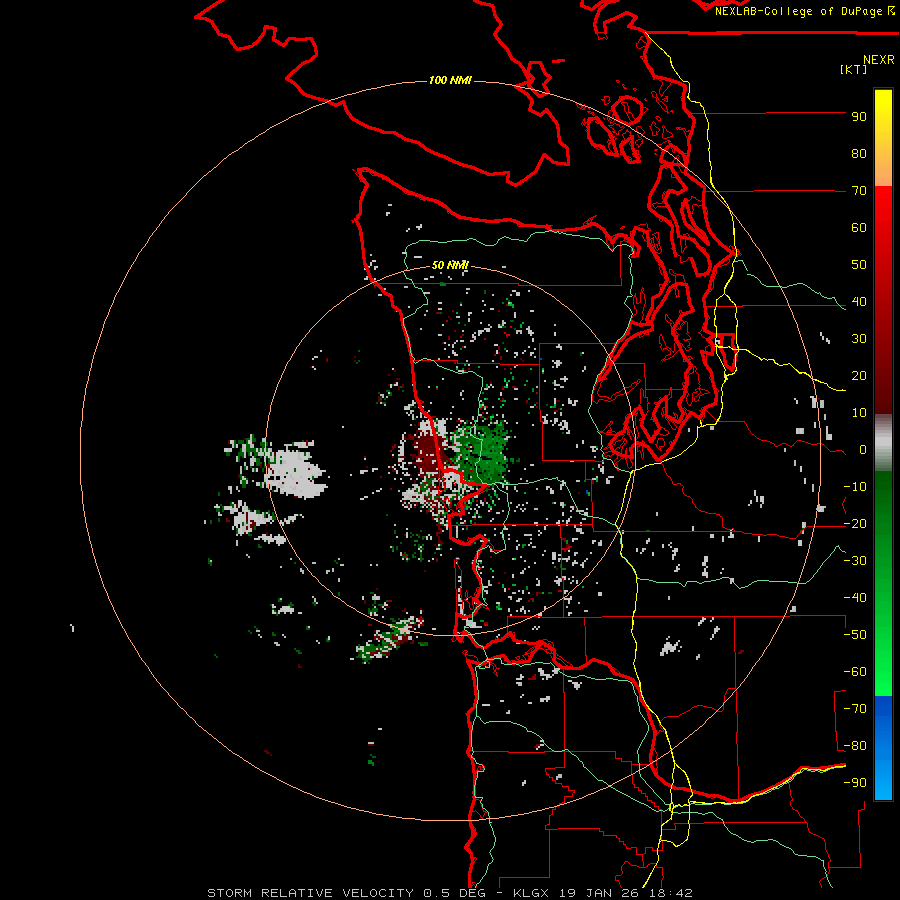Click the -90 value on velocity scale

click(855, 783)
